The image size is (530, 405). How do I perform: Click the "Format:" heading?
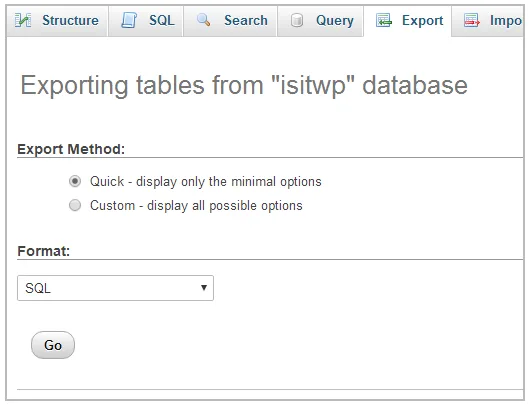click(x=44, y=251)
